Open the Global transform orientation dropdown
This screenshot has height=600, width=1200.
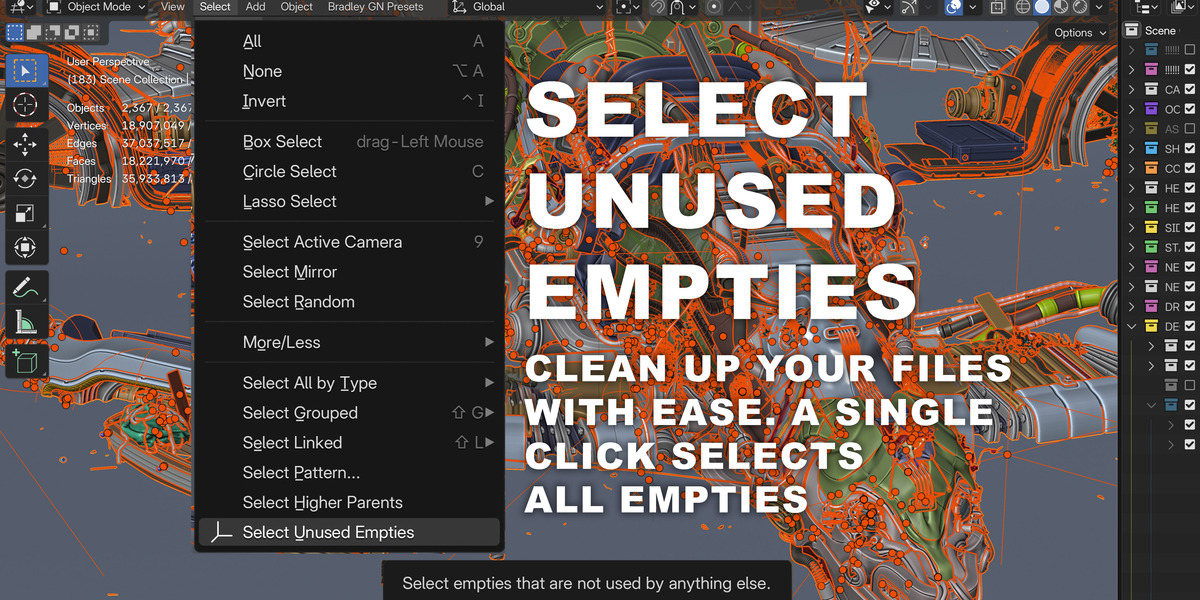pyautogui.click(x=528, y=7)
